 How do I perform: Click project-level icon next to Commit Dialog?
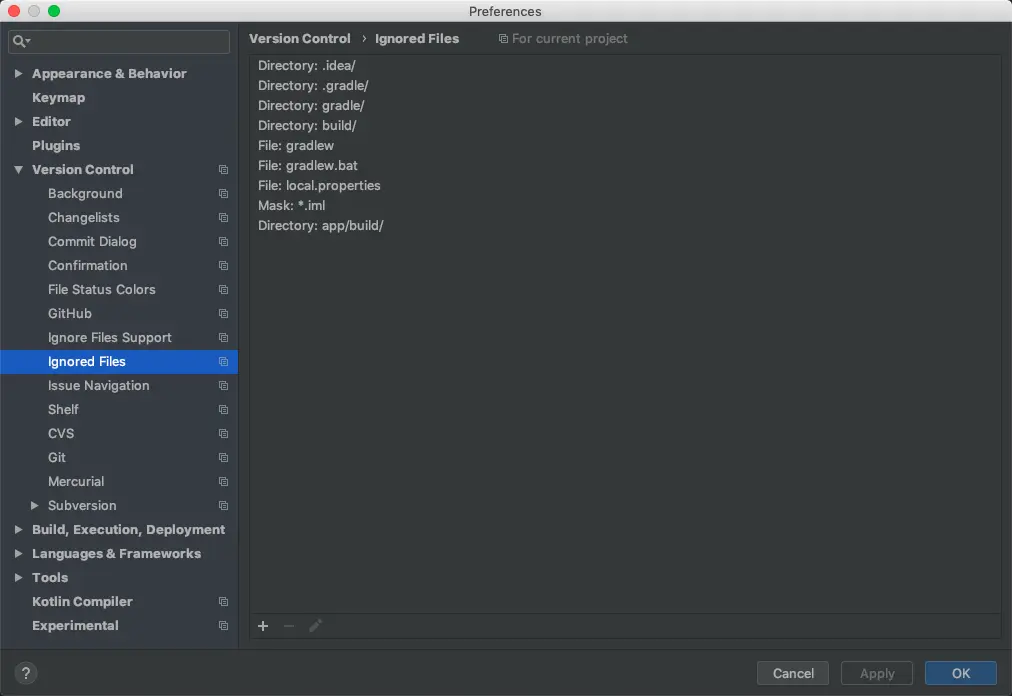point(223,241)
